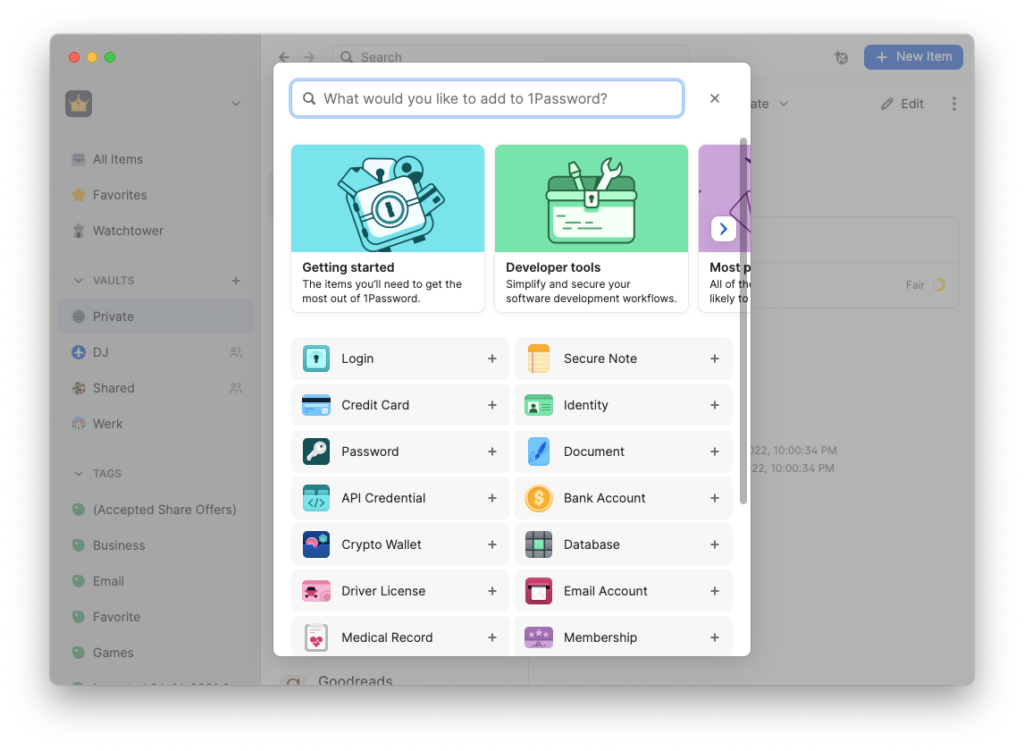Click the Driver License icon
Image resolution: width=1024 pixels, height=751 pixels.
click(314, 591)
